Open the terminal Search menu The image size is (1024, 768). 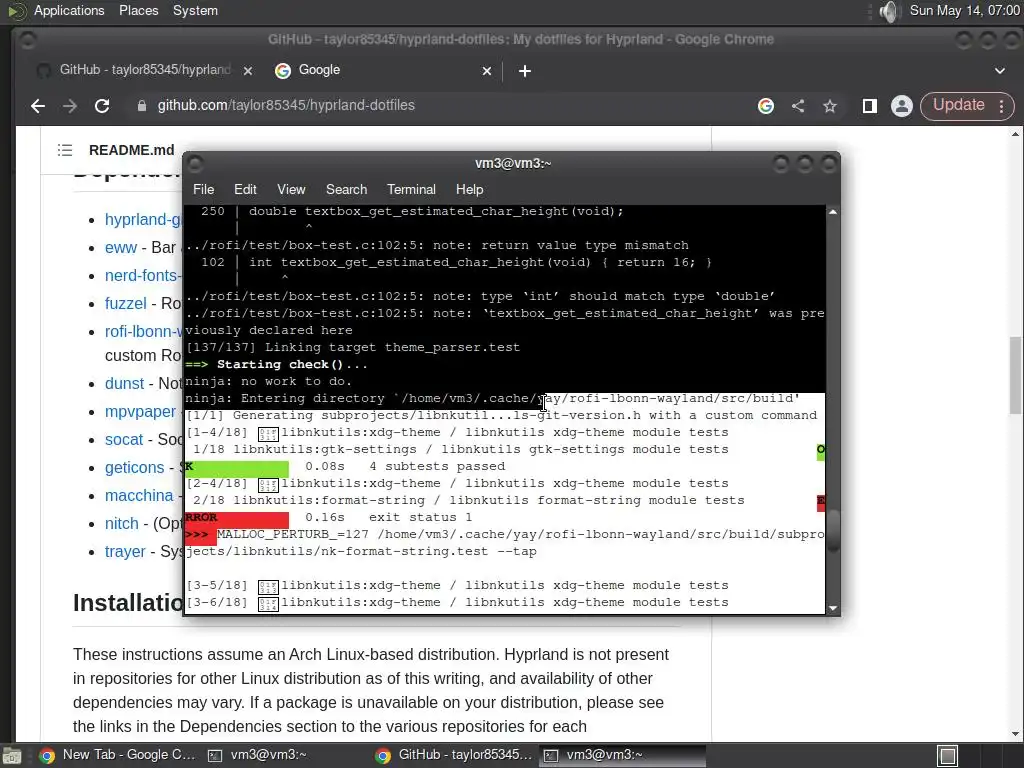(x=346, y=189)
